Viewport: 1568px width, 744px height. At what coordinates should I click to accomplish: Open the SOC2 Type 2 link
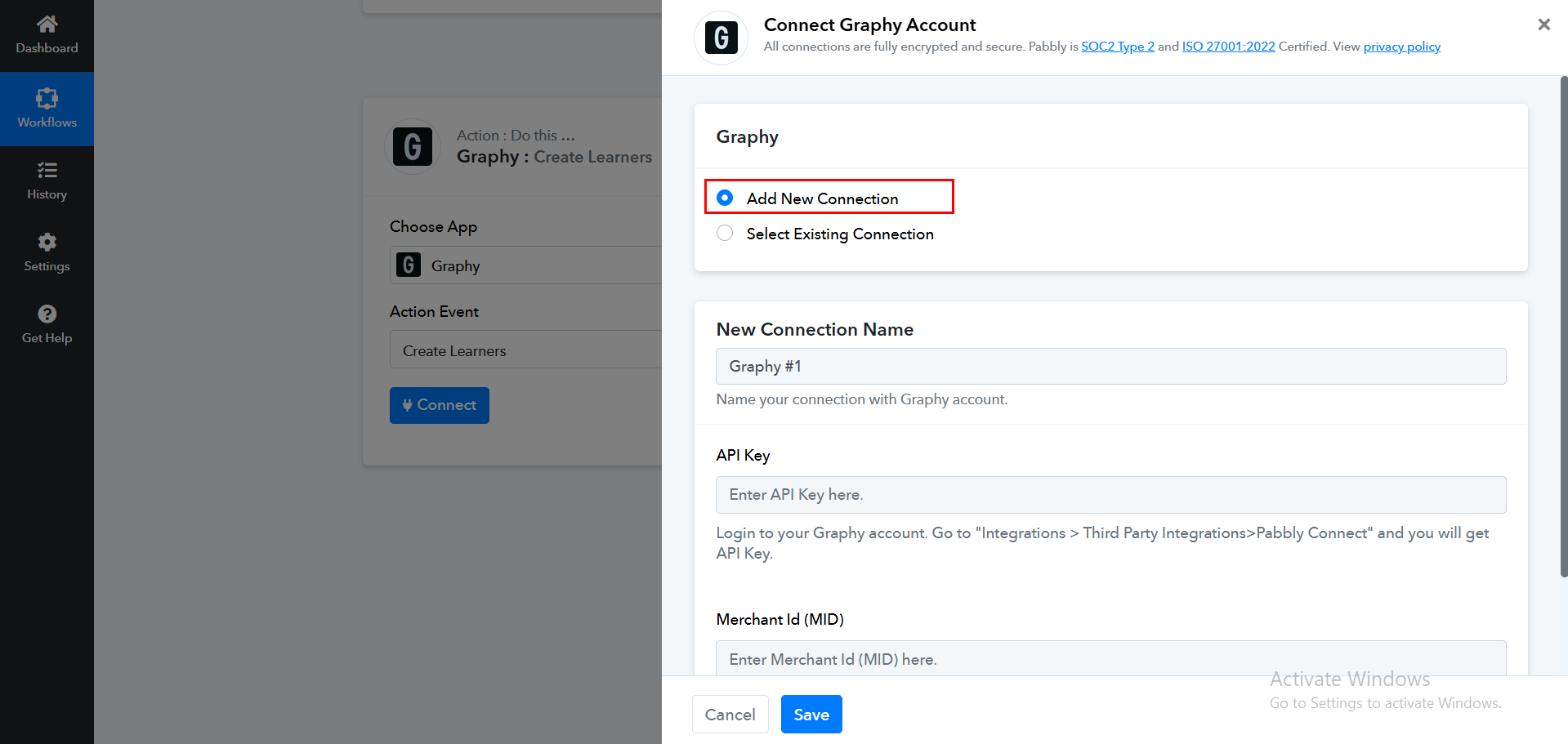(1117, 47)
